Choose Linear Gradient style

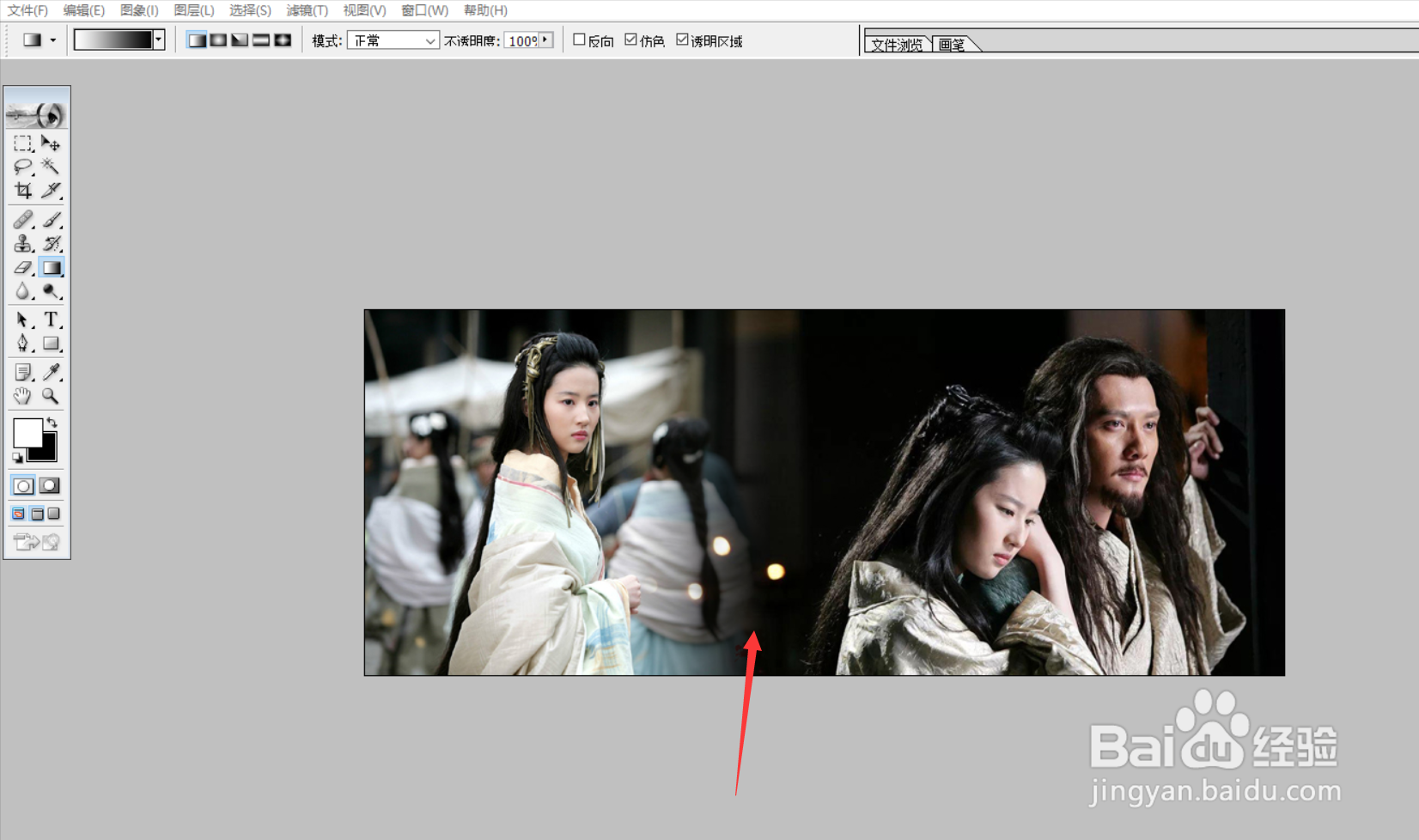pos(197,40)
